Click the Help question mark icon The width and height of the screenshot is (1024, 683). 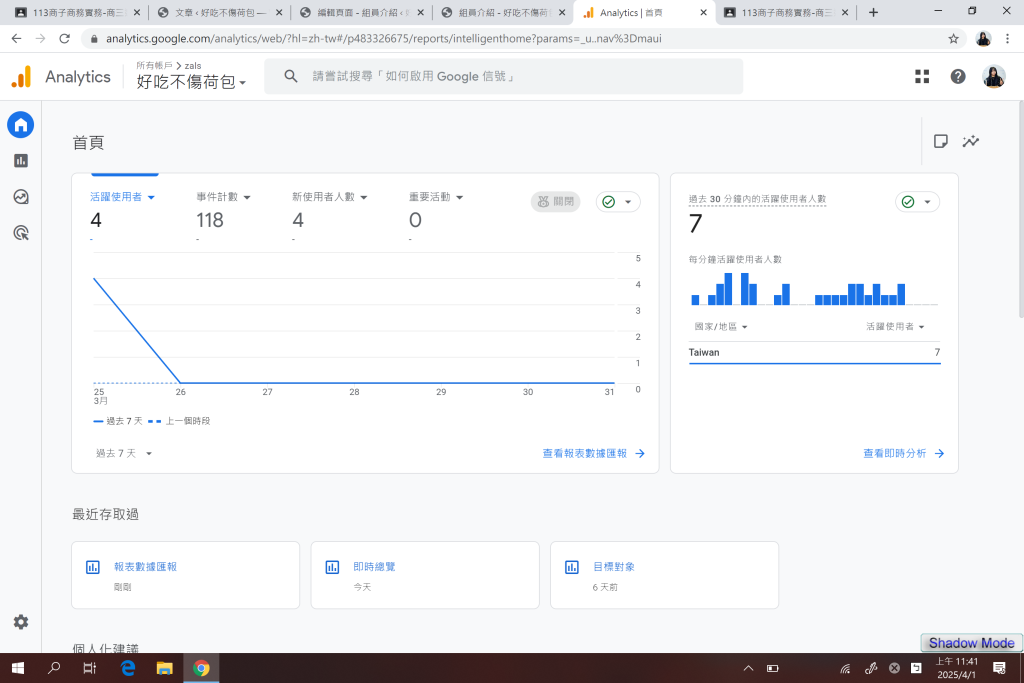[x=958, y=77]
